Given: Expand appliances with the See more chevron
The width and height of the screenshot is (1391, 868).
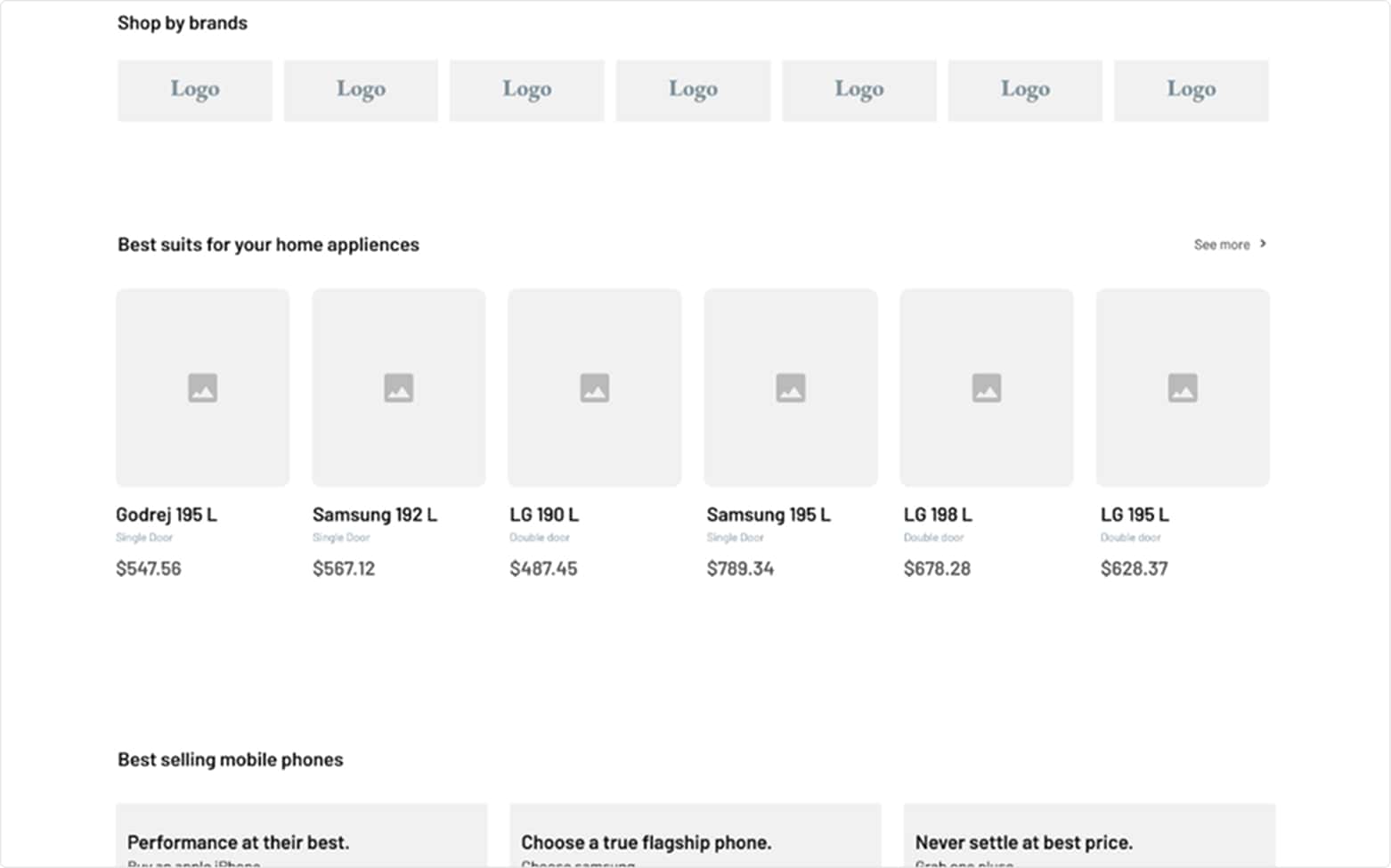Looking at the screenshot, I should point(1263,244).
